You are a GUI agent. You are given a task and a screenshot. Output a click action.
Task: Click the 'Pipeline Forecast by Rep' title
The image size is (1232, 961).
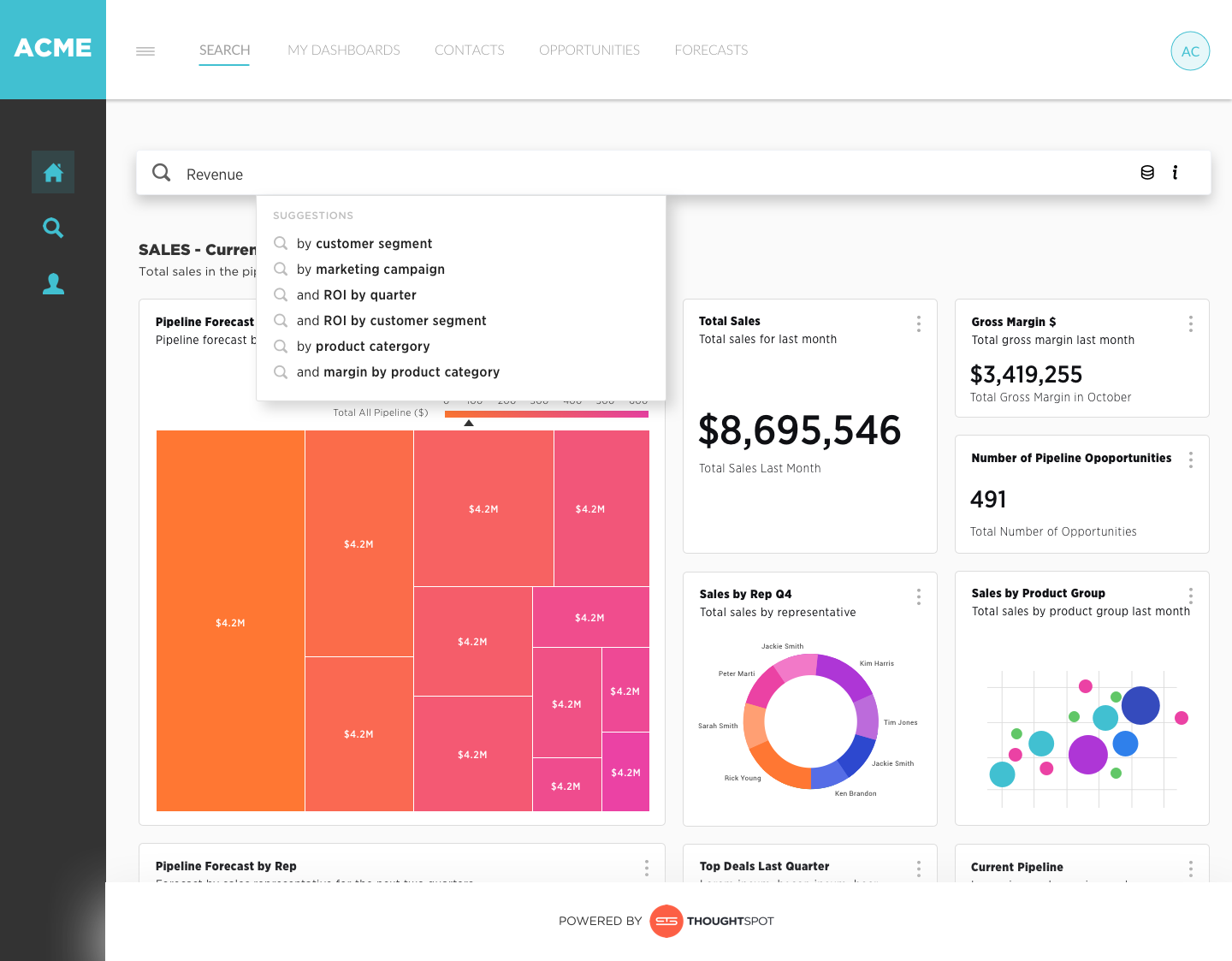pos(226,866)
